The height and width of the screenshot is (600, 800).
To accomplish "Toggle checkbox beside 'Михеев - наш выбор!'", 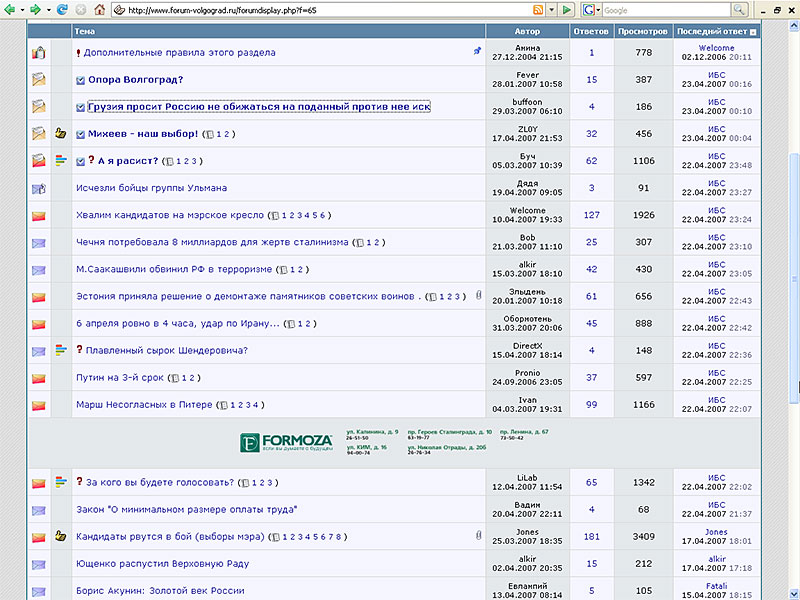I will (x=81, y=133).
